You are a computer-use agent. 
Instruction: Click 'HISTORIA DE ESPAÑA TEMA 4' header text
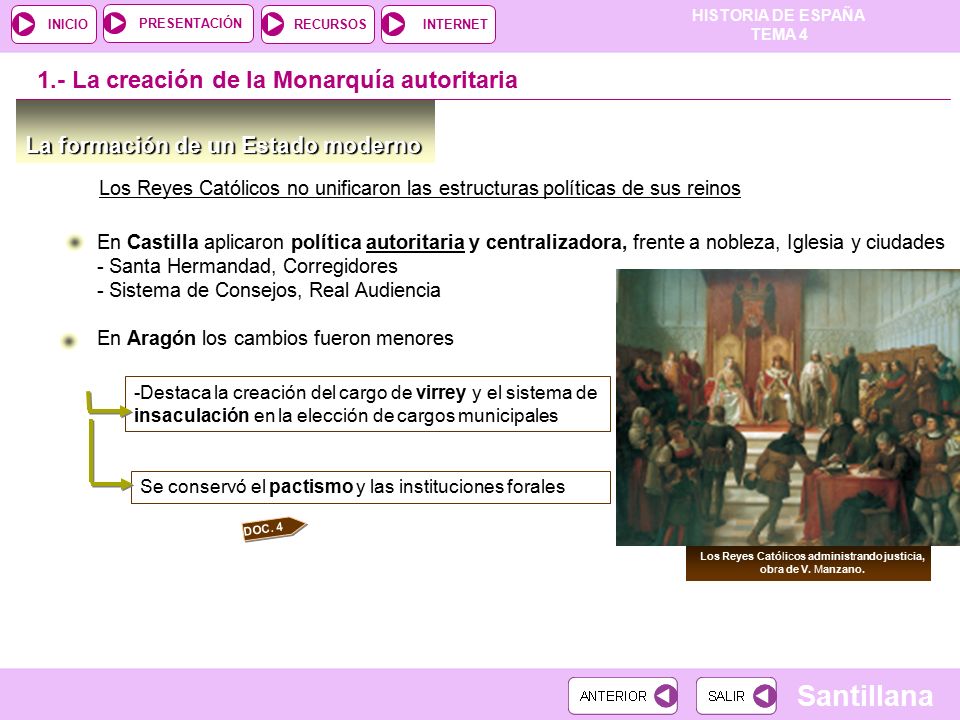click(x=778, y=24)
